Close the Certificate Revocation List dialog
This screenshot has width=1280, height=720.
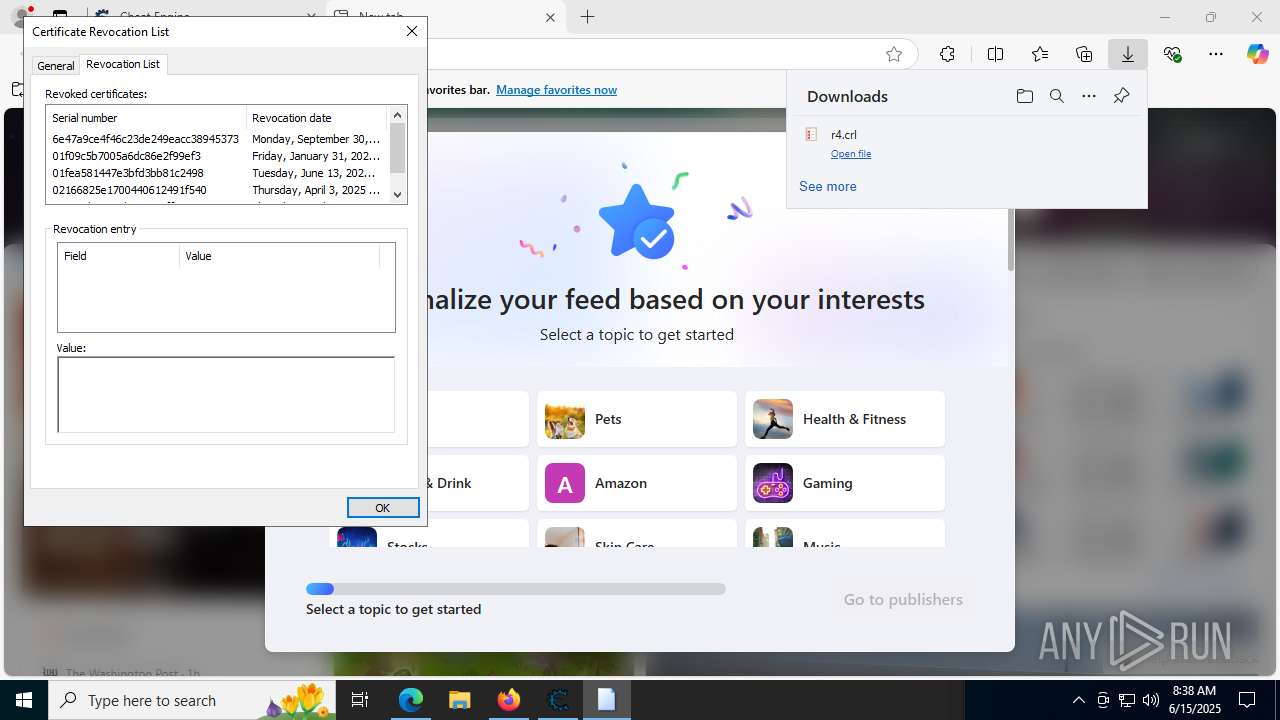(412, 31)
